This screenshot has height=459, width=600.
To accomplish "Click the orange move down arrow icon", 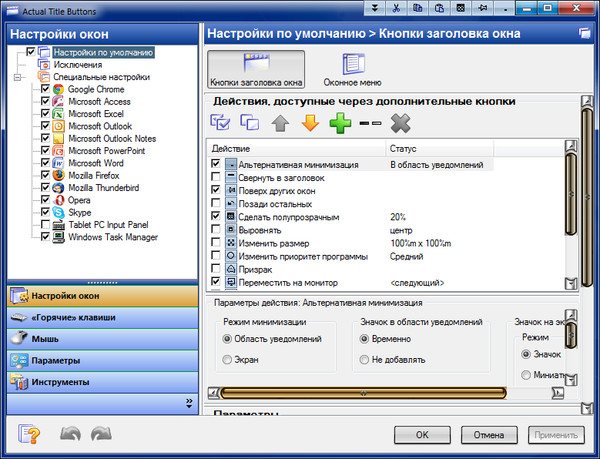I will coord(309,122).
